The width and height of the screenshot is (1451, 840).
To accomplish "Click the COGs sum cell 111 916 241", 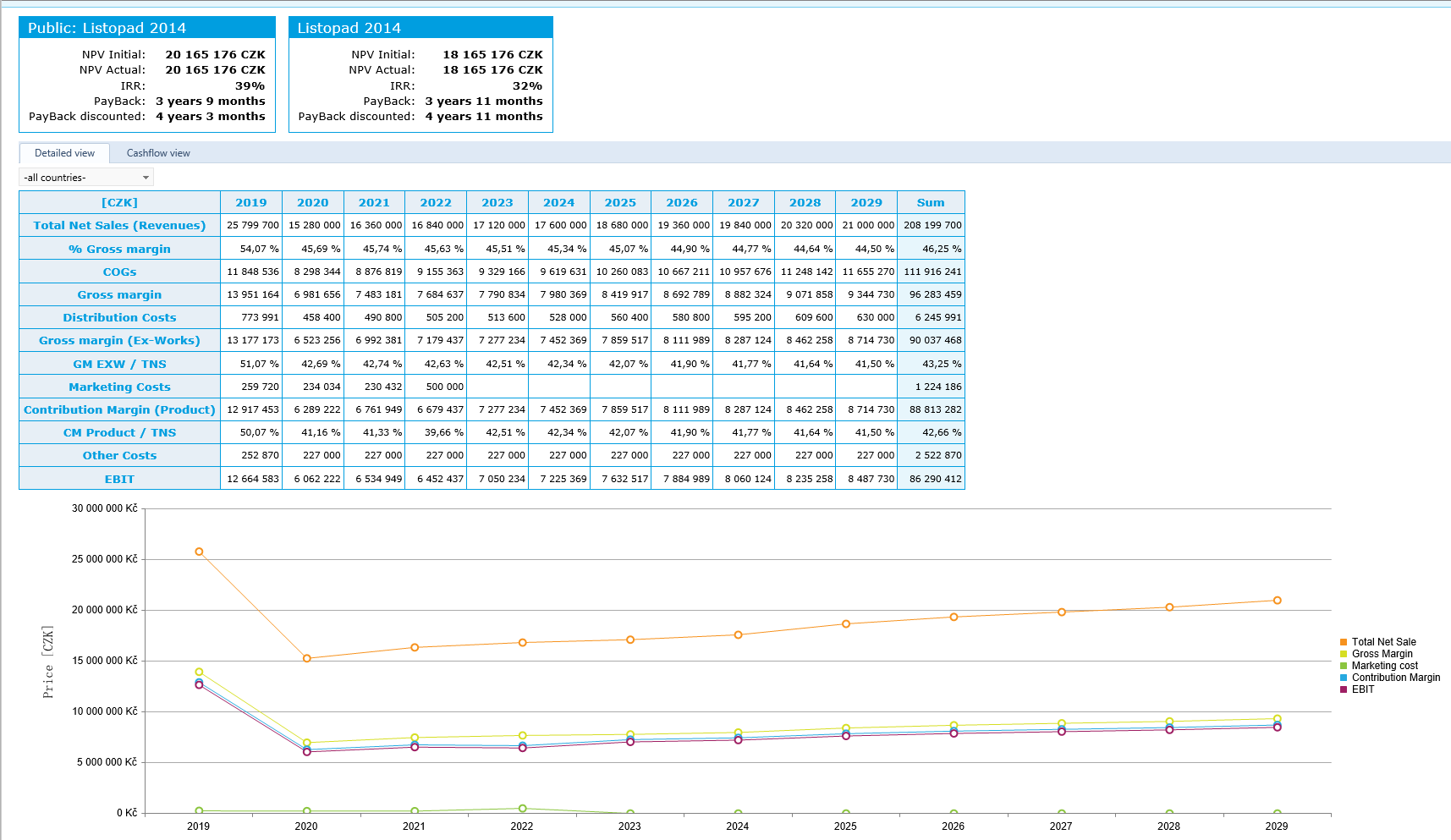I will coord(932,272).
